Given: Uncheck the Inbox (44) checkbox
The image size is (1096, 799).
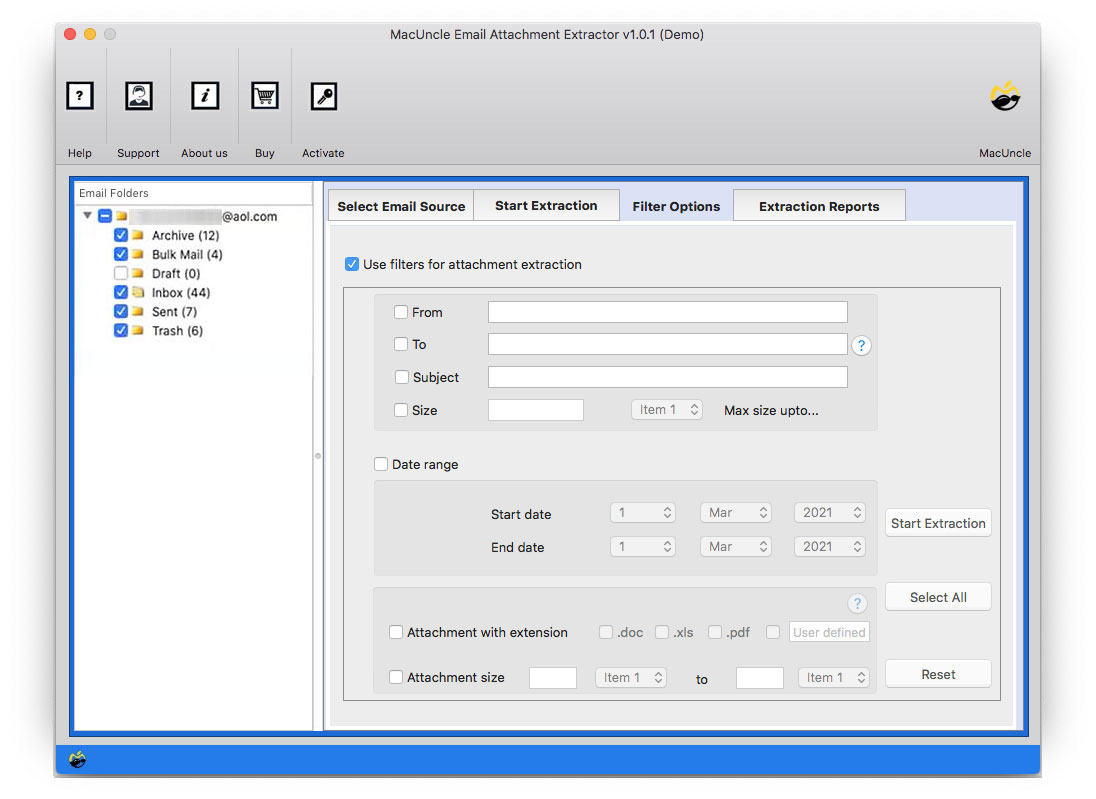Looking at the screenshot, I should [121, 292].
